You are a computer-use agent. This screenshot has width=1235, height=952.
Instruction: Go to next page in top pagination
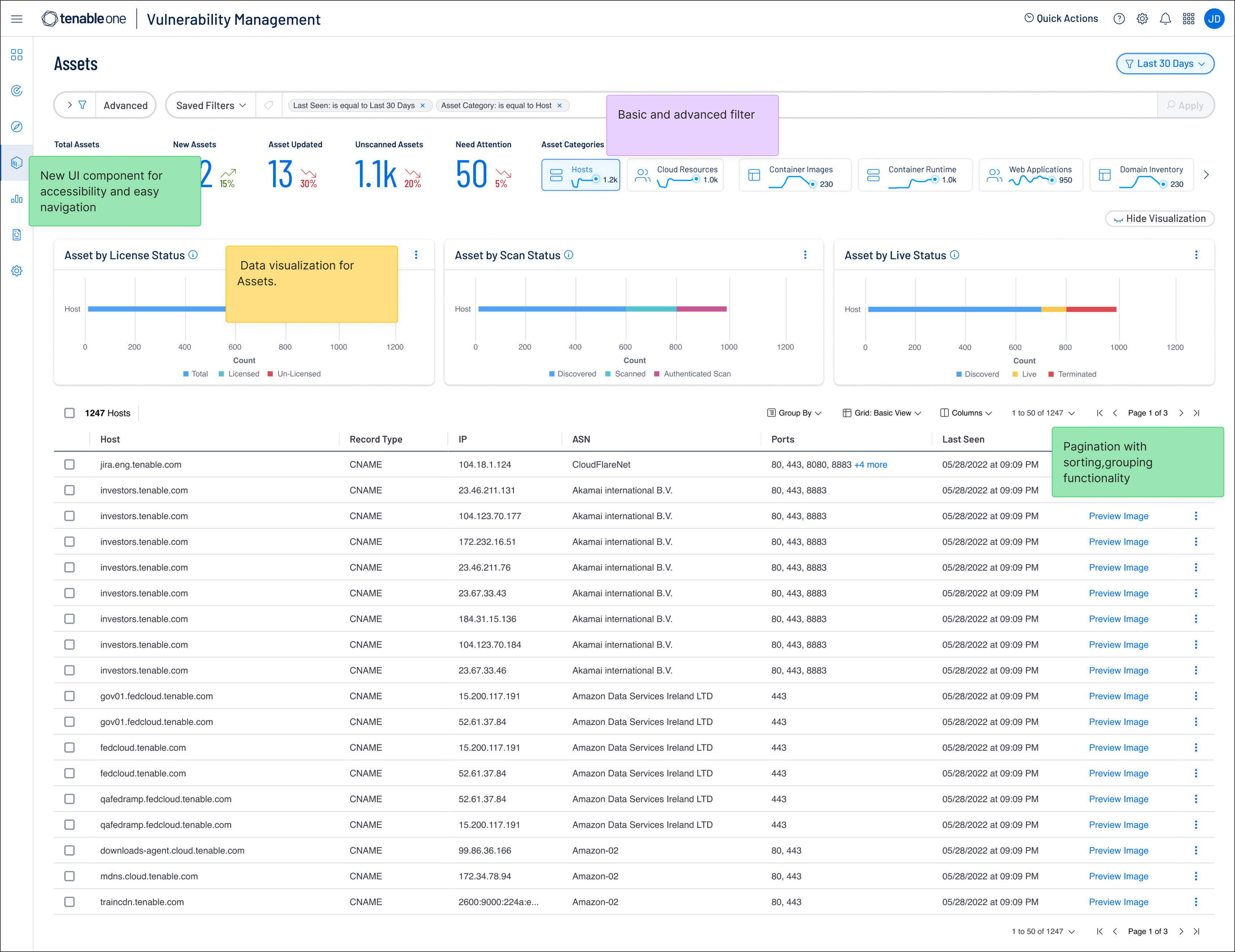coord(1181,413)
